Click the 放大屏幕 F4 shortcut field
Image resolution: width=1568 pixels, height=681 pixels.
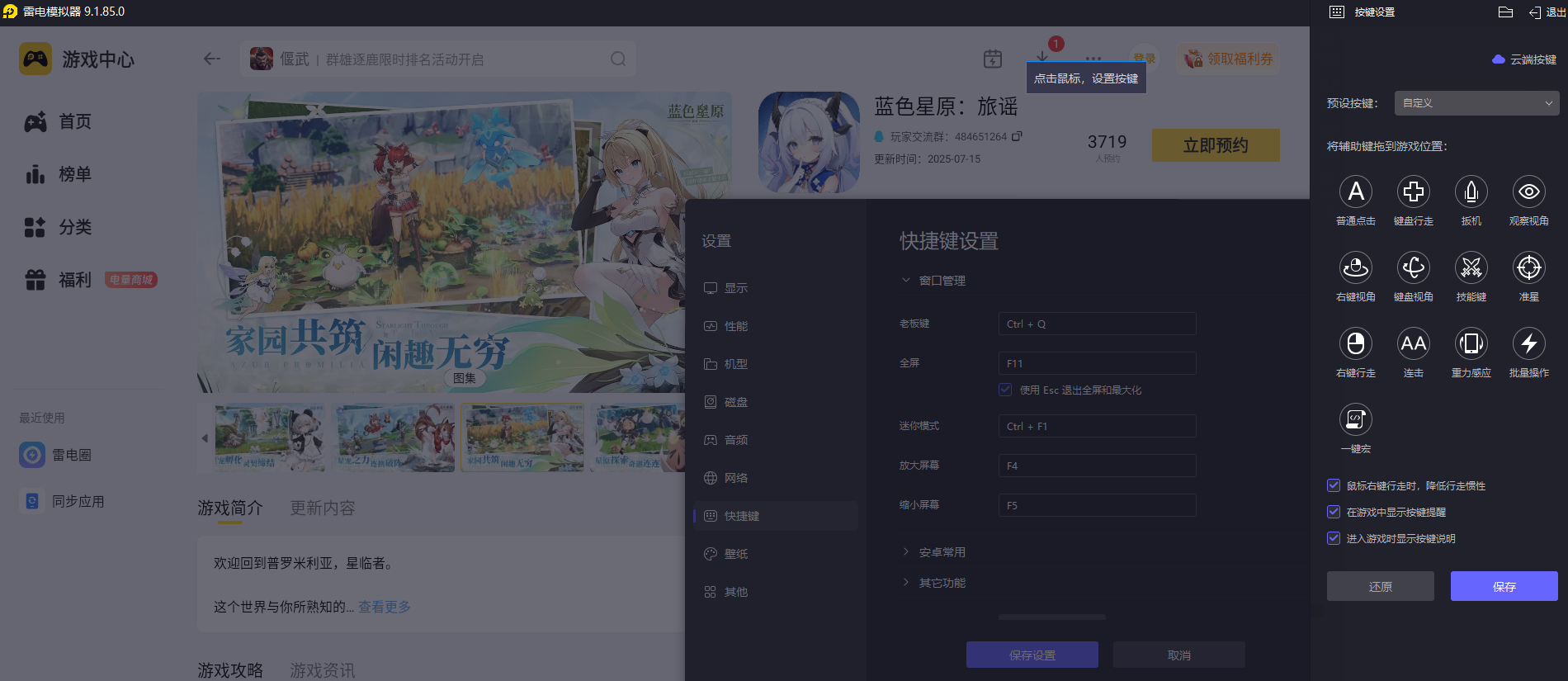click(1097, 466)
